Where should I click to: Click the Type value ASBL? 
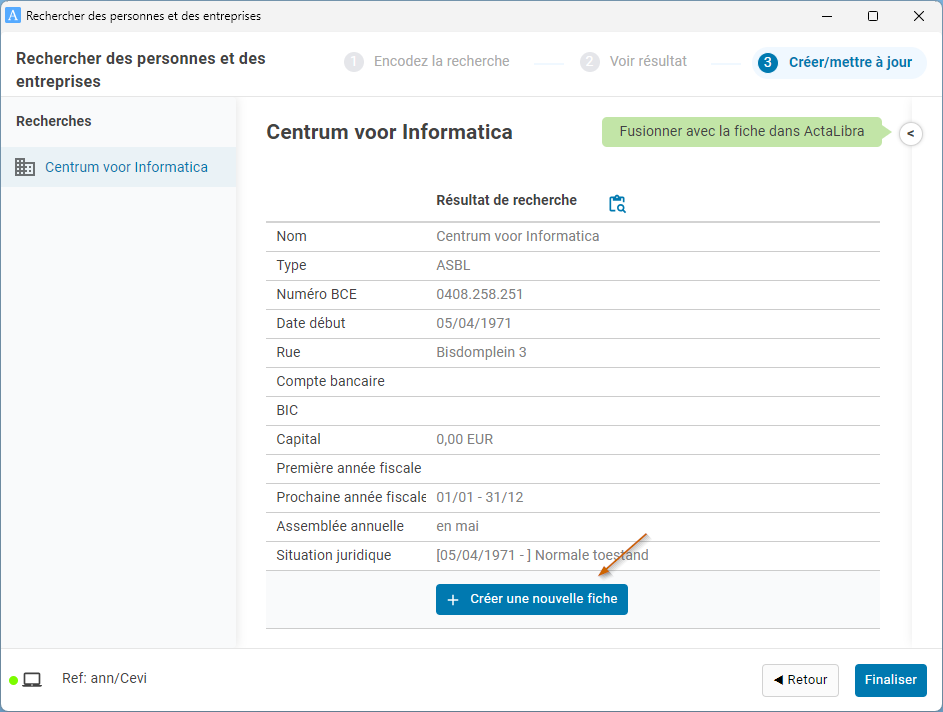coord(453,265)
